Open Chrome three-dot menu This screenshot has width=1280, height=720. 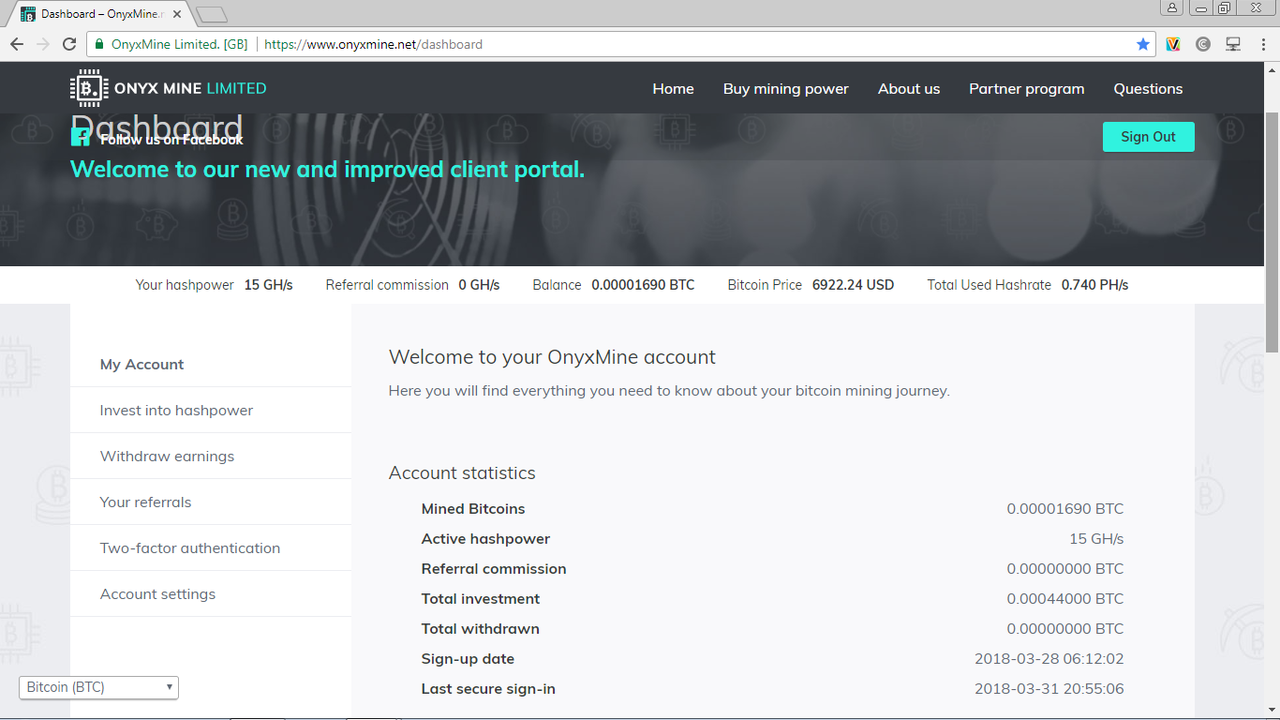[1263, 44]
